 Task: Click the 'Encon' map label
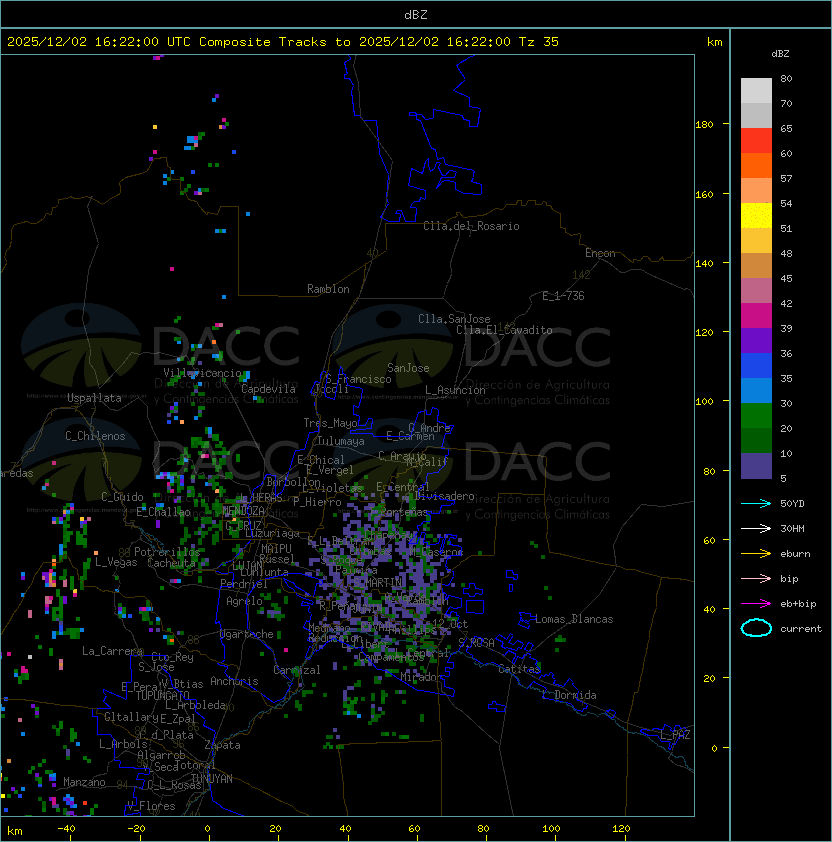[600, 253]
